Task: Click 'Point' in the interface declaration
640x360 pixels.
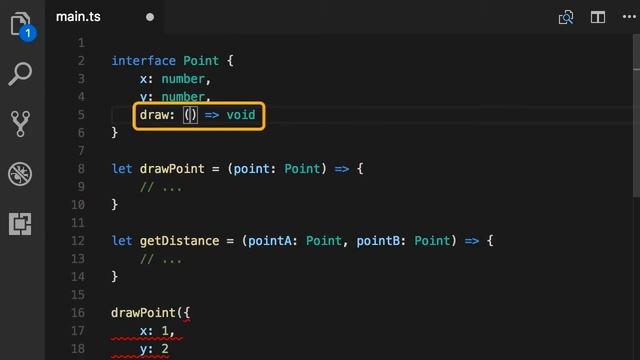Action: tap(201, 61)
